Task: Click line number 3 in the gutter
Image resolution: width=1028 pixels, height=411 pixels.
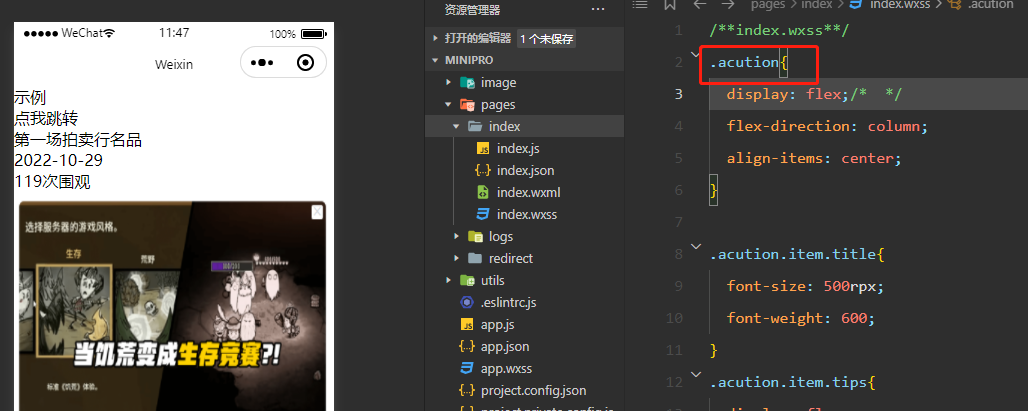Action: point(679,94)
